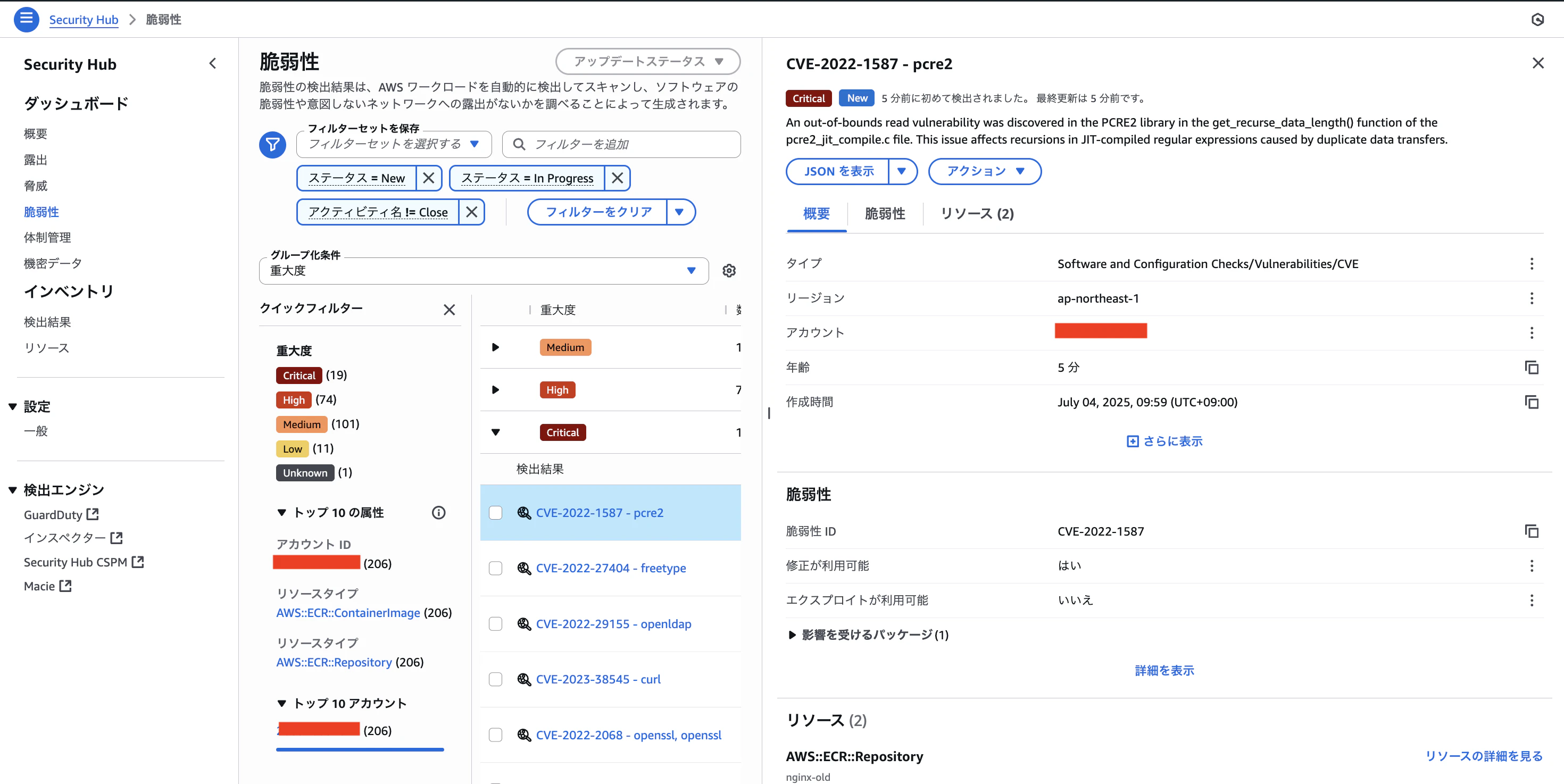Open dropdown arrow beside JSON を表示
1564x784 pixels.
pyautogui.click(x=902, y=171)
